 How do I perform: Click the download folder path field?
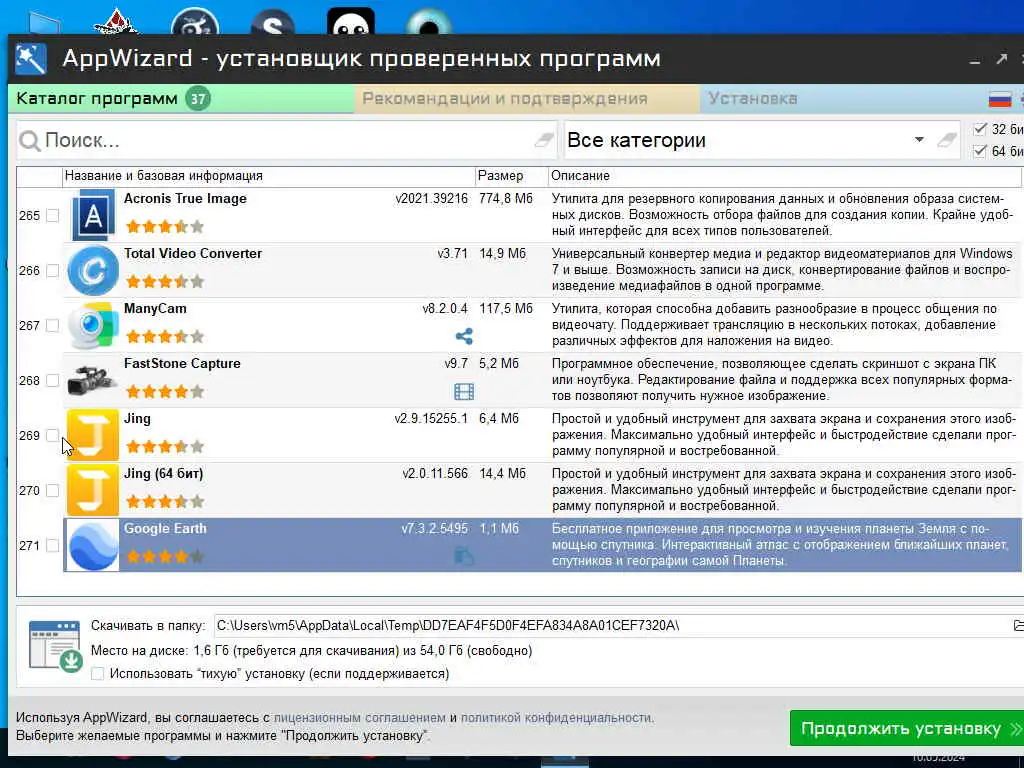point(611,626)
